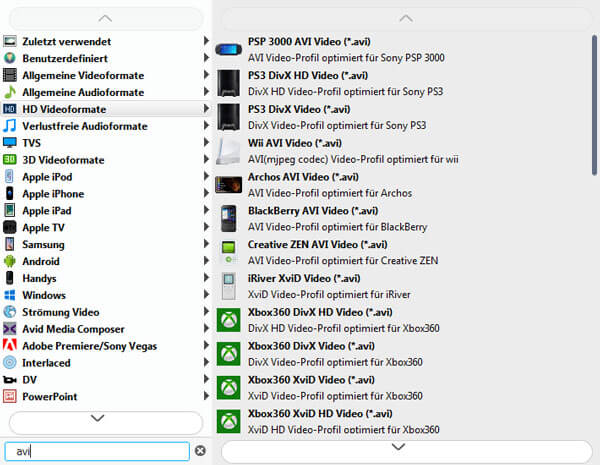
Task: Open the Verlustfreie Audioformate category
Action: [84, 126]
